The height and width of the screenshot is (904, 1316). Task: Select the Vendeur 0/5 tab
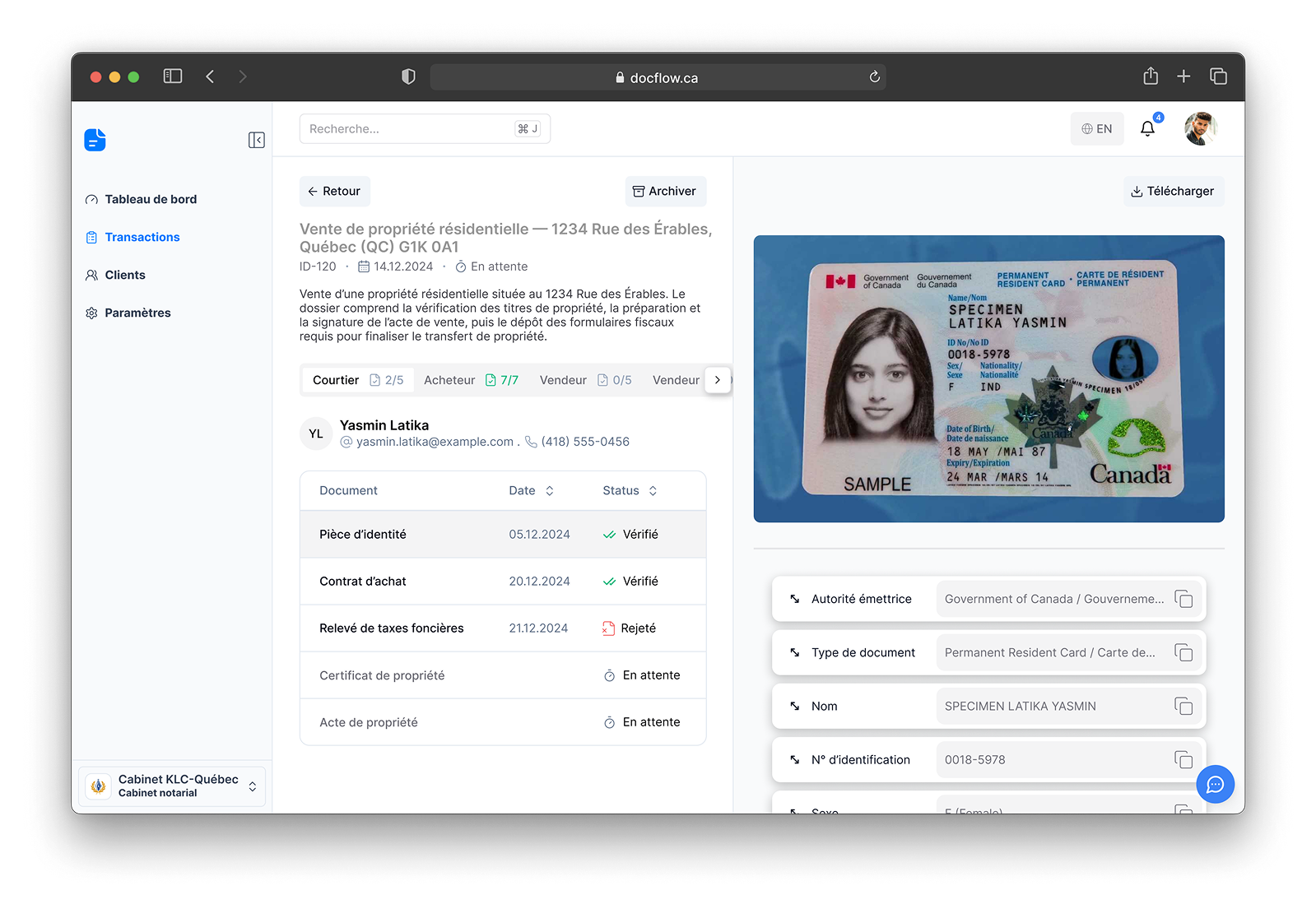coord(585,380)
